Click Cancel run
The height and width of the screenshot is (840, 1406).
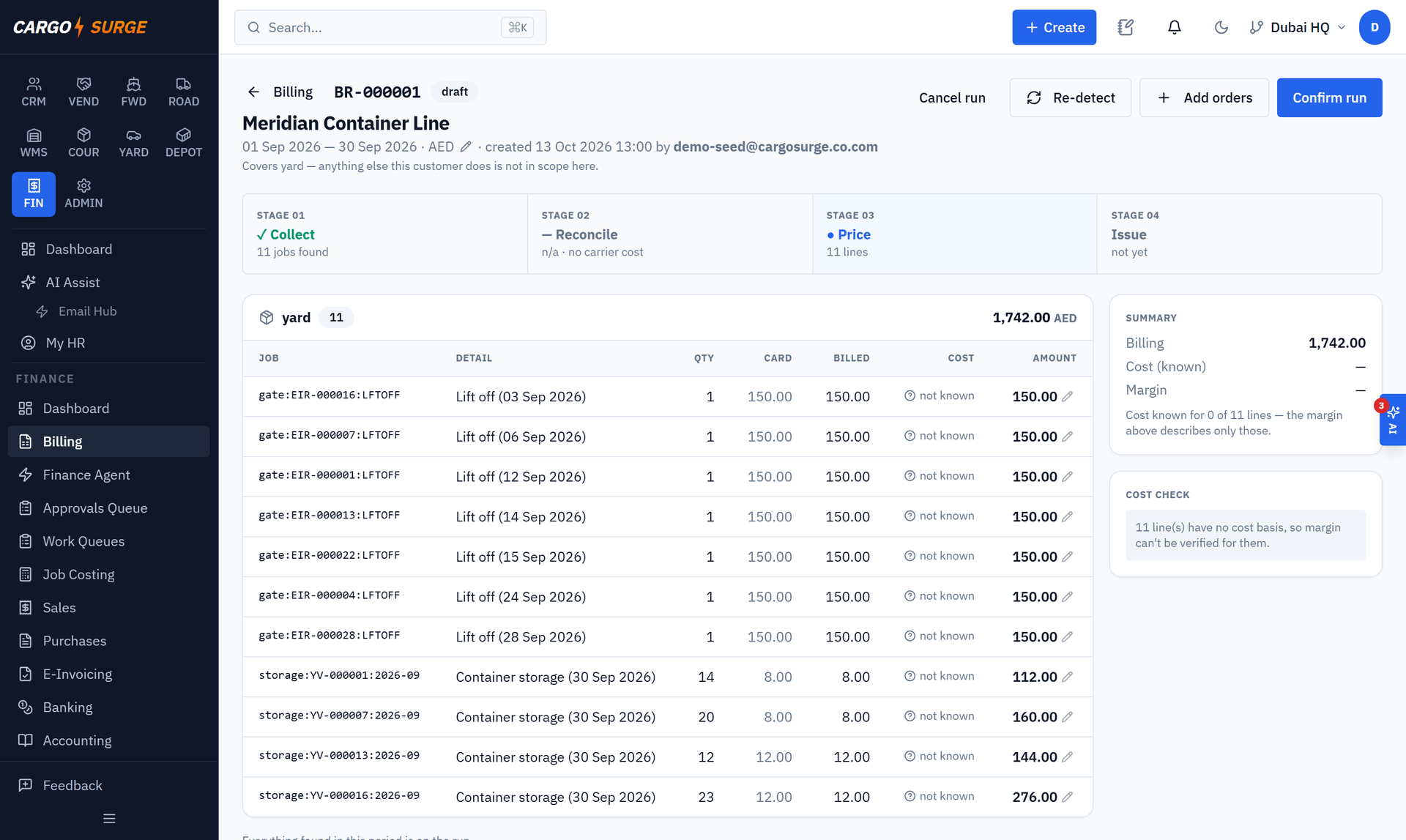(952, 97)
